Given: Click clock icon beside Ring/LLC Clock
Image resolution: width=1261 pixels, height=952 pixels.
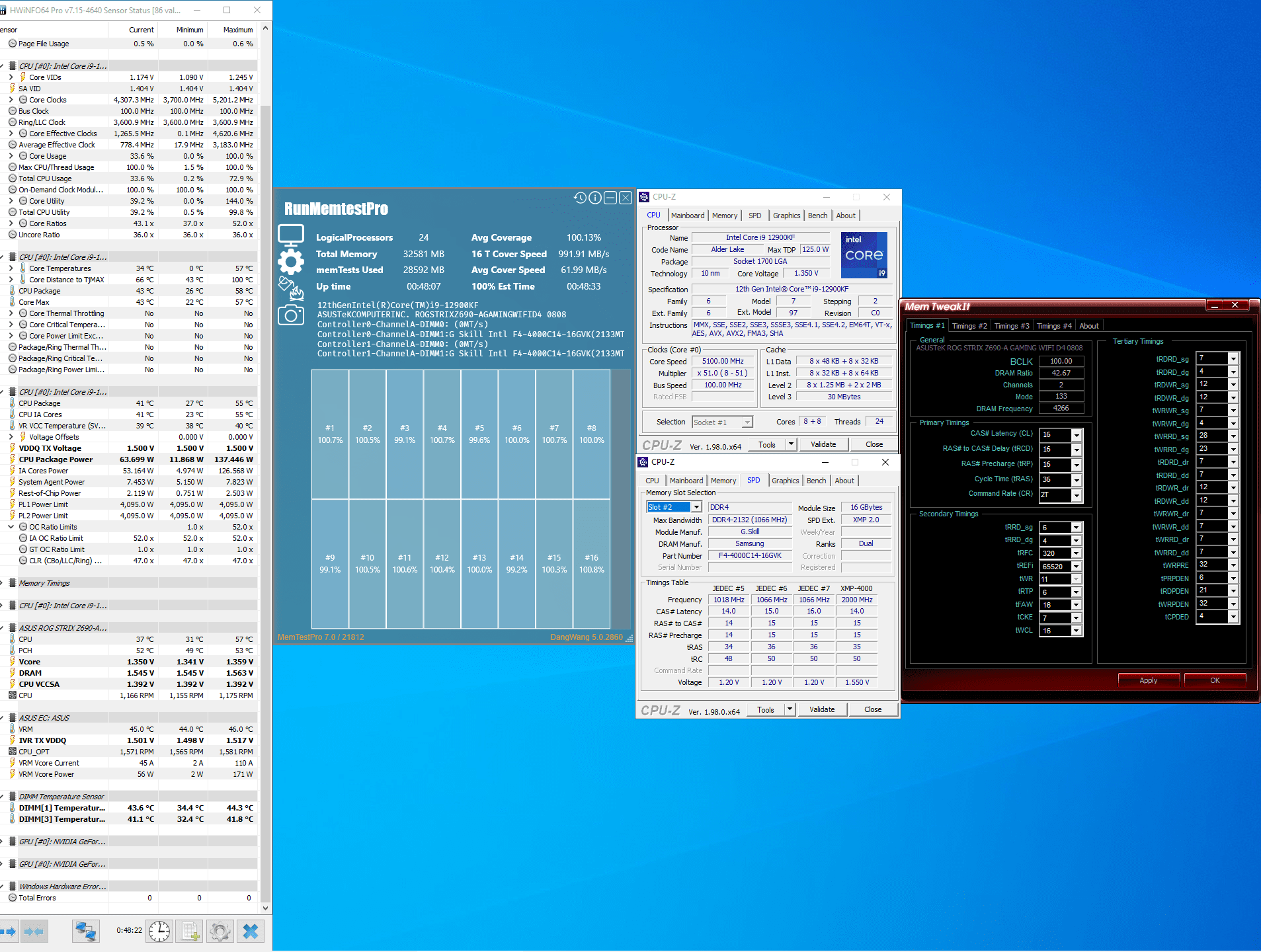Looking at the screenshot, I should (x=12, y=122).
